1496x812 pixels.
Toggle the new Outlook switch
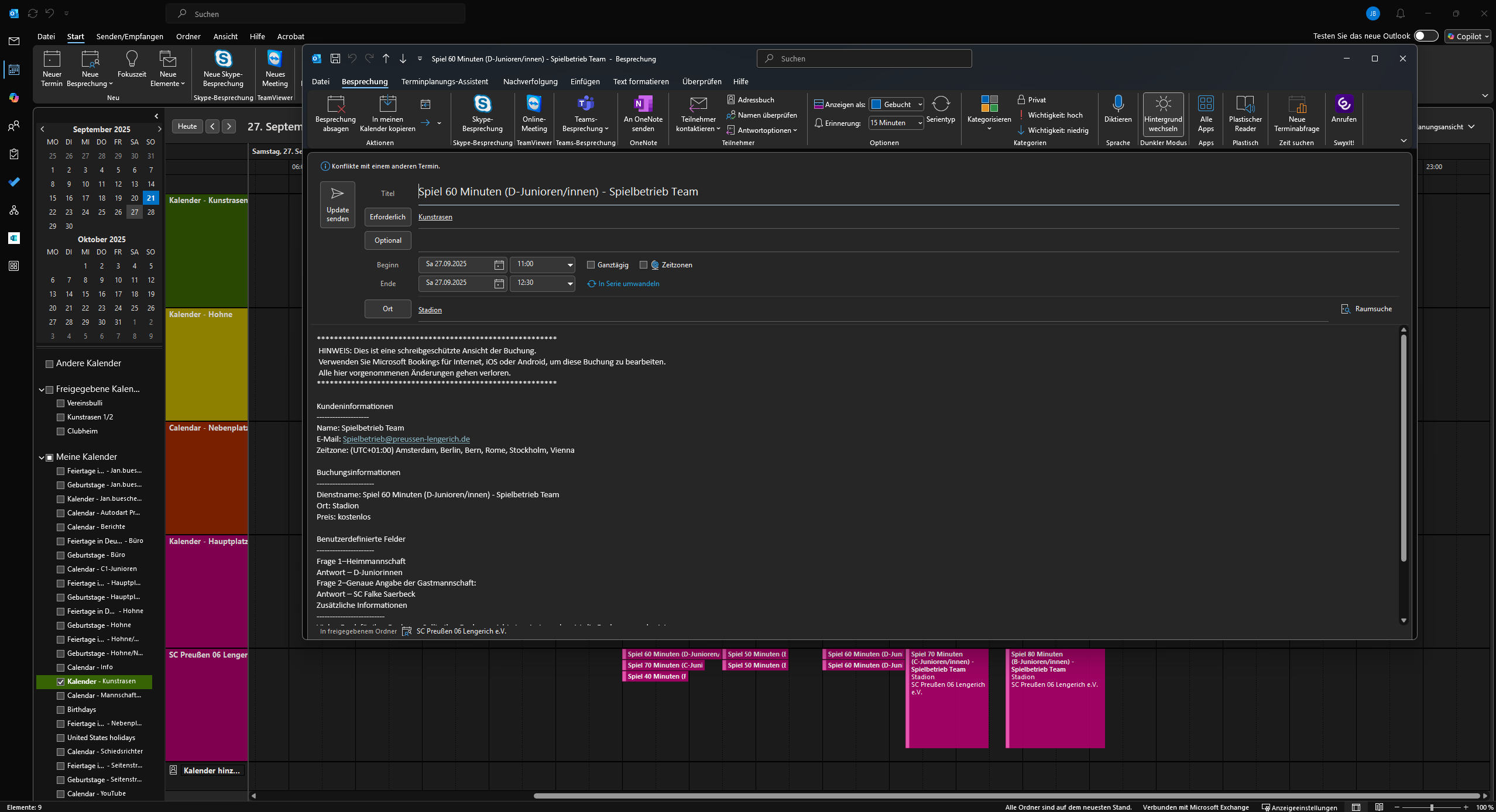point(1425,36)
